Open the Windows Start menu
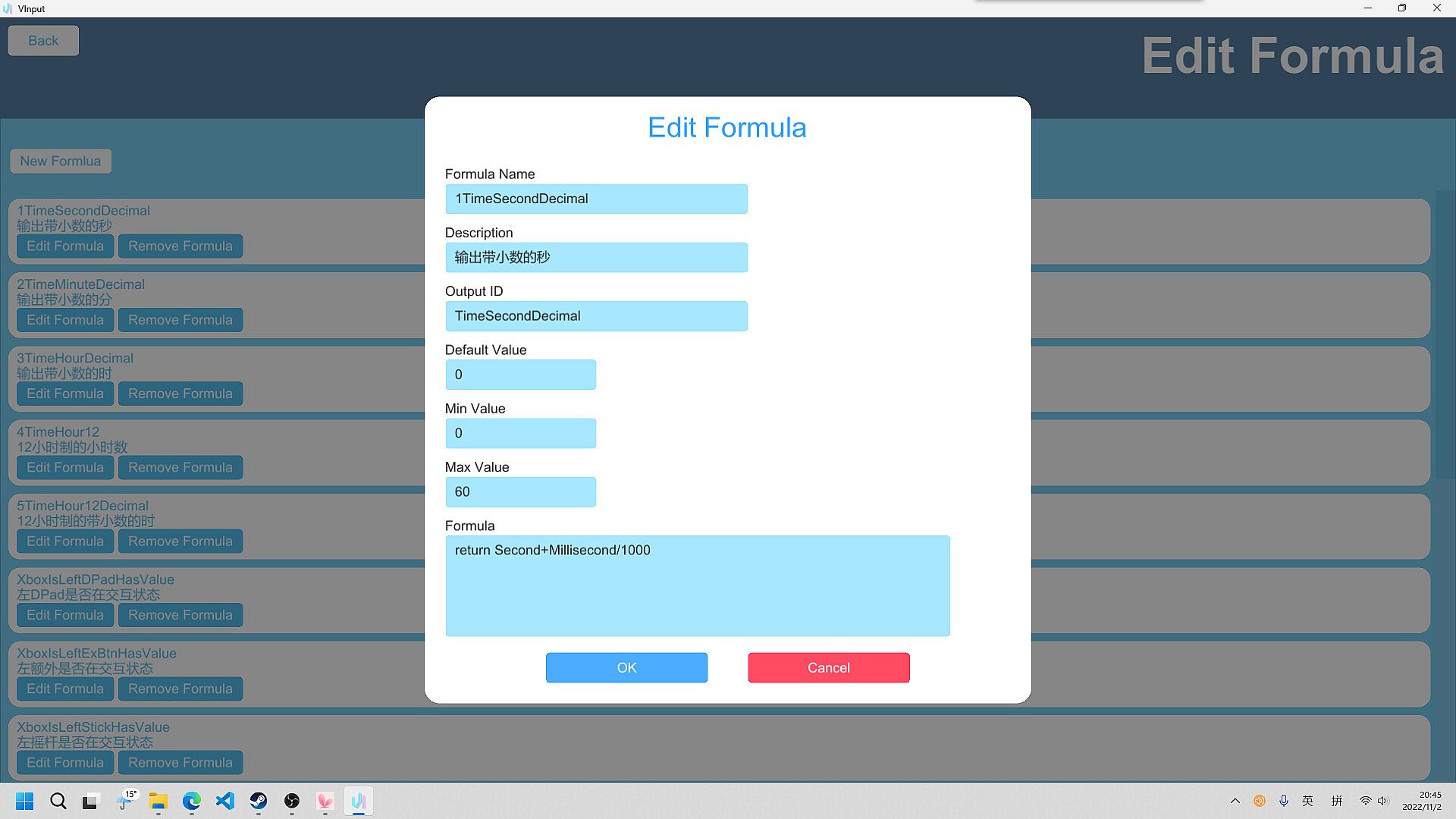Viewport: 1456px width, 819px height. coord(25,801)
